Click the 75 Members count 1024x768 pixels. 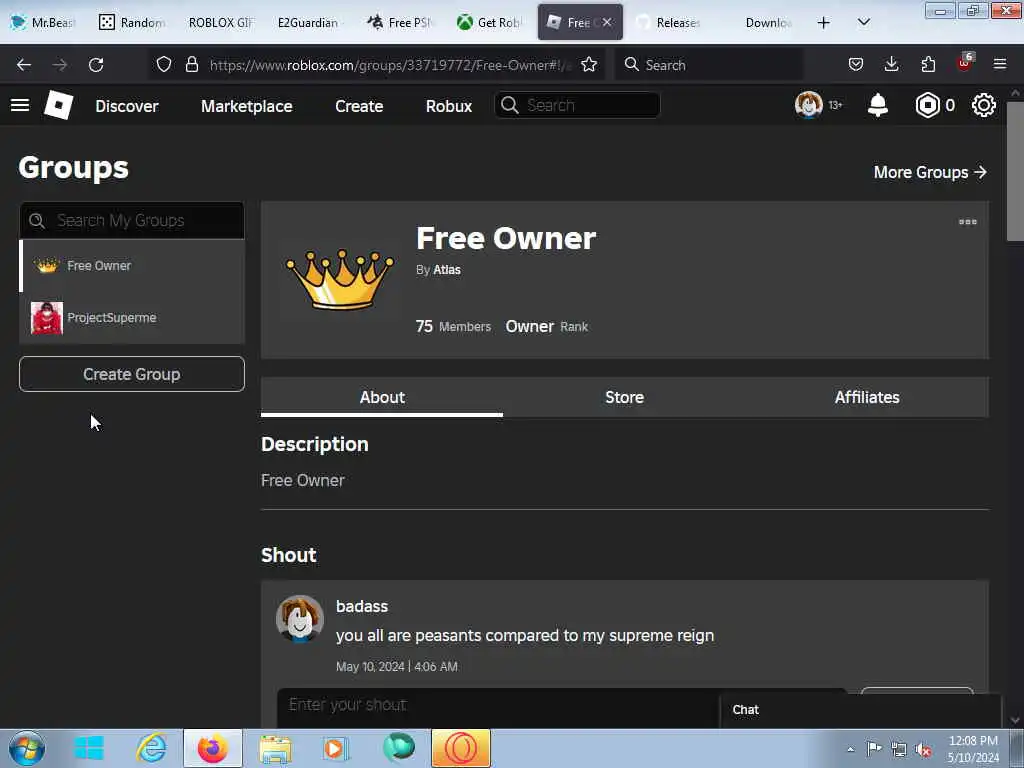point(453,327)
